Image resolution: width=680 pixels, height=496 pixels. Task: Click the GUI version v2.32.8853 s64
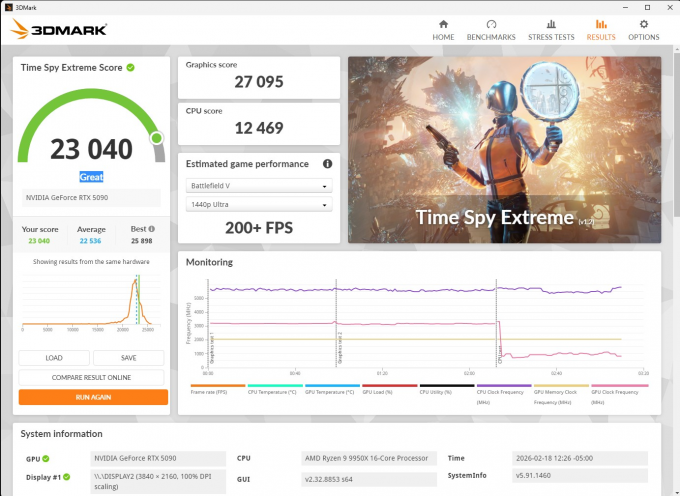pos(369,480)
